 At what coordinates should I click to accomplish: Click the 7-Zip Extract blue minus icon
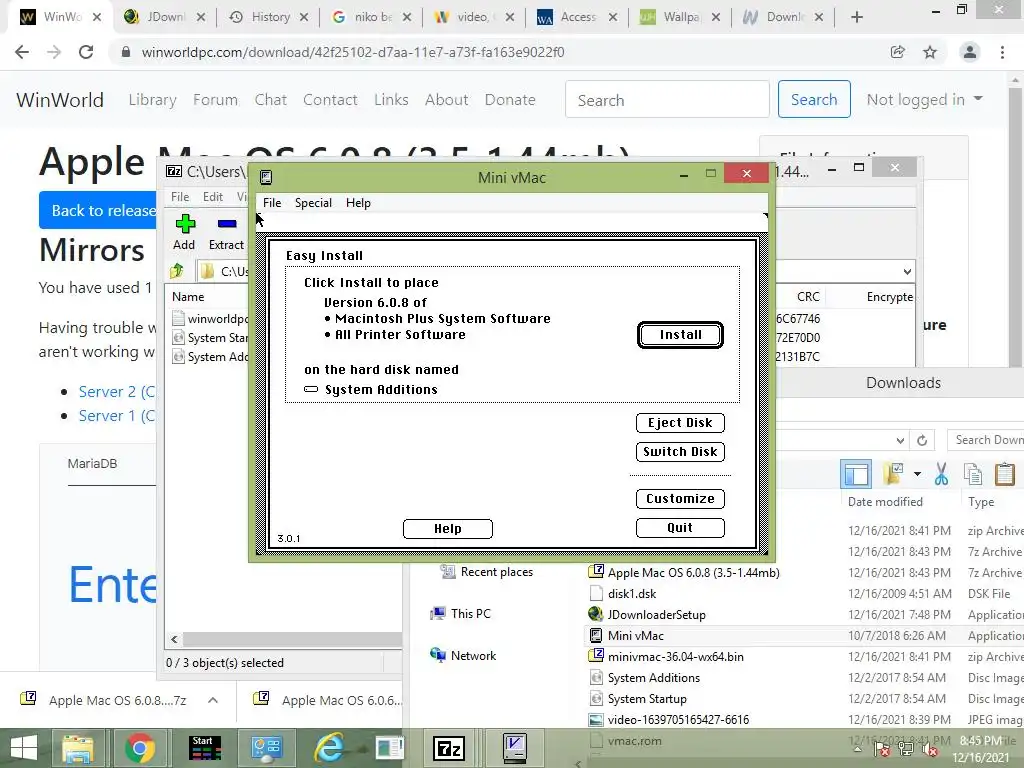tap(227, 224)
